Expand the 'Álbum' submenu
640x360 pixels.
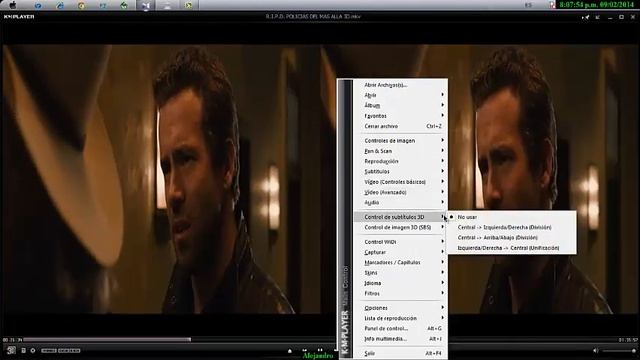pos(400,105)
